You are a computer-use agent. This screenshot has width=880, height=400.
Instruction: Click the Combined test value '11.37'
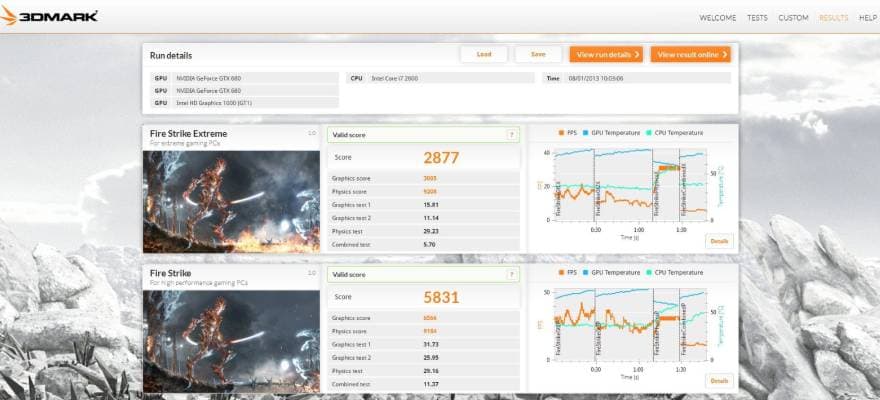pos(430,385)
